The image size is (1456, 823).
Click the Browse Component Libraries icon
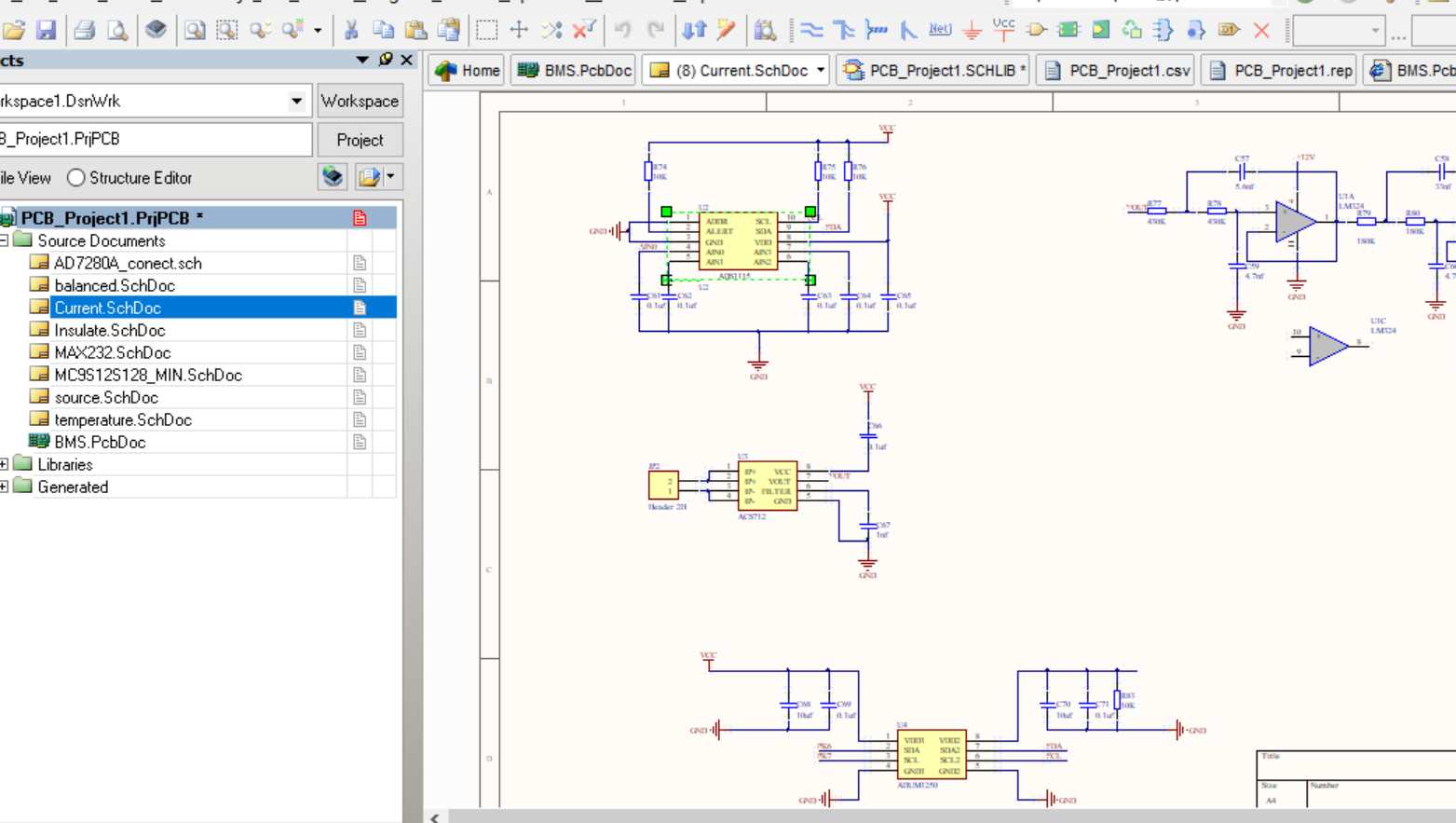pyautogui.click(x=765, y=31)
